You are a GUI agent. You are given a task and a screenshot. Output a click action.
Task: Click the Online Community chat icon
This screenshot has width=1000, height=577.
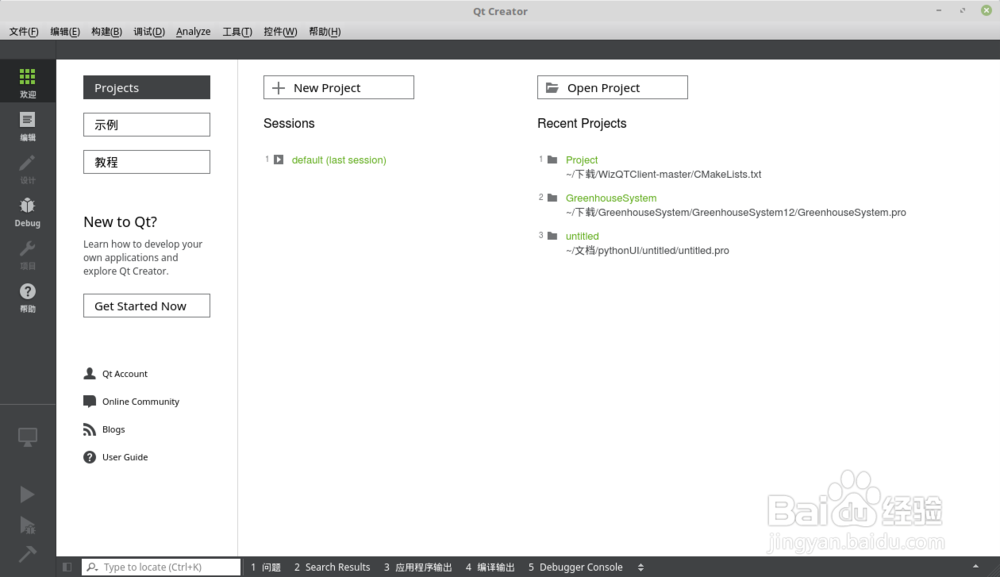[x=89, y=401]
